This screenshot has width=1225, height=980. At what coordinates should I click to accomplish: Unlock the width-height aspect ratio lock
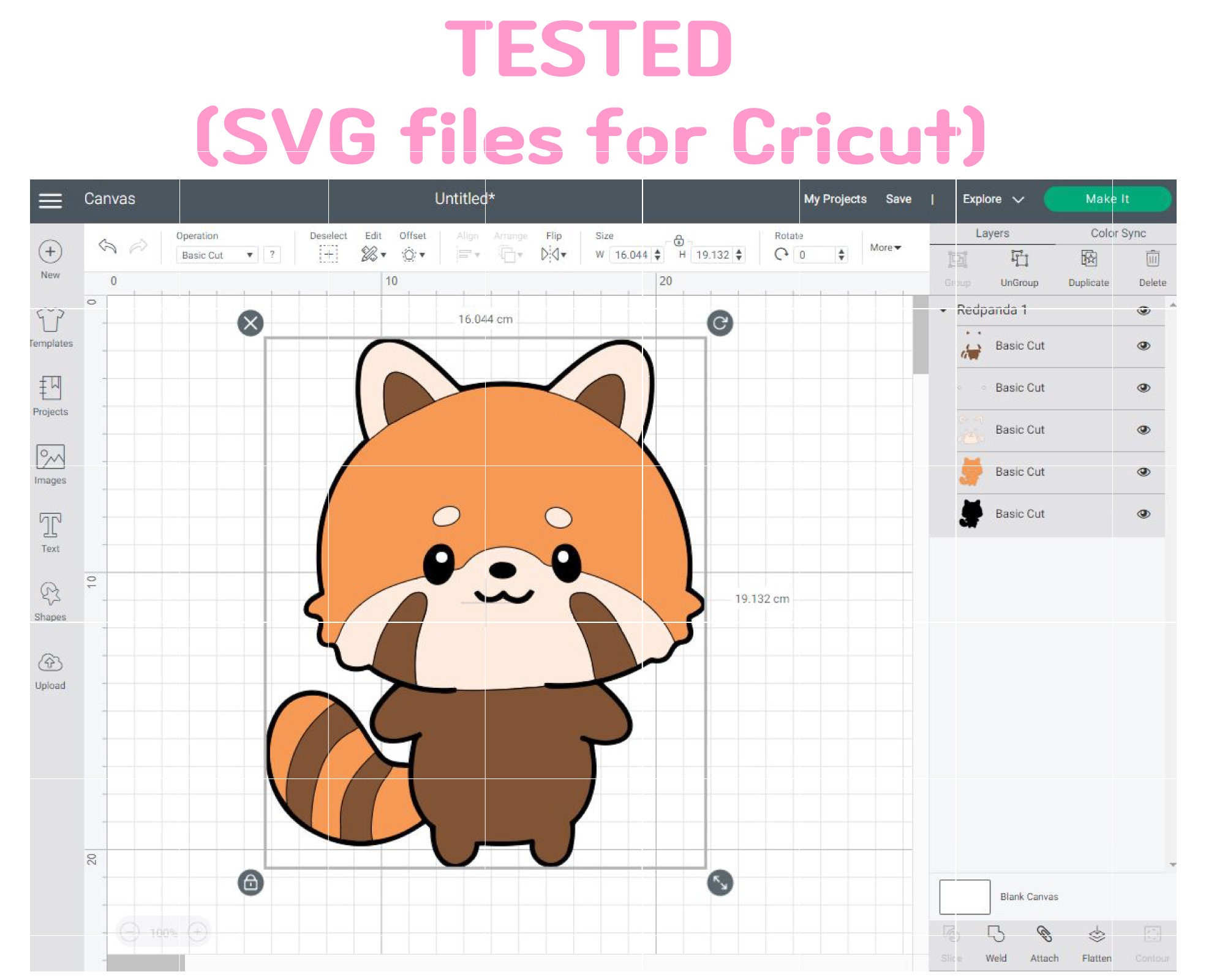click(x=680, y=241)
